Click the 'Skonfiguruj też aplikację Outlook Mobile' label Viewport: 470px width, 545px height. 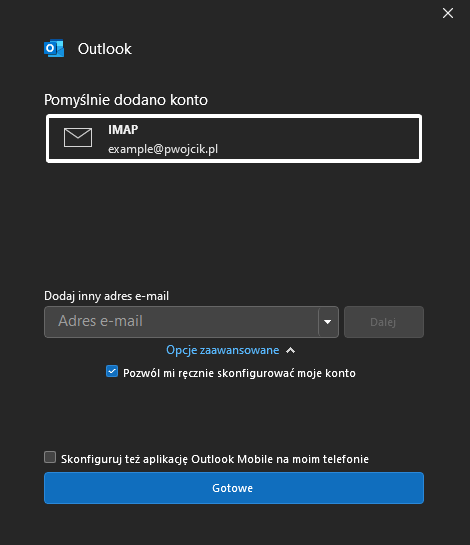215,459
